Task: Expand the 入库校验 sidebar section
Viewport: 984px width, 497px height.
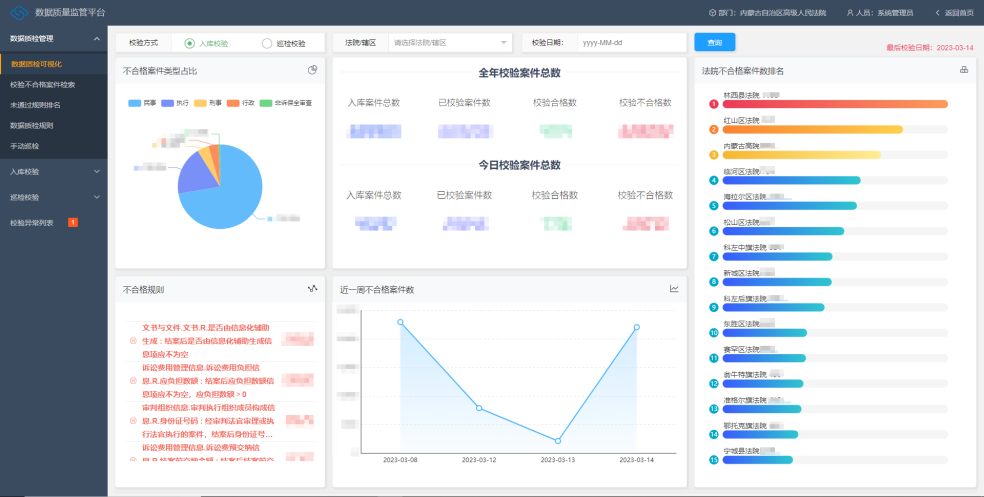Action: tap(53, 172)
